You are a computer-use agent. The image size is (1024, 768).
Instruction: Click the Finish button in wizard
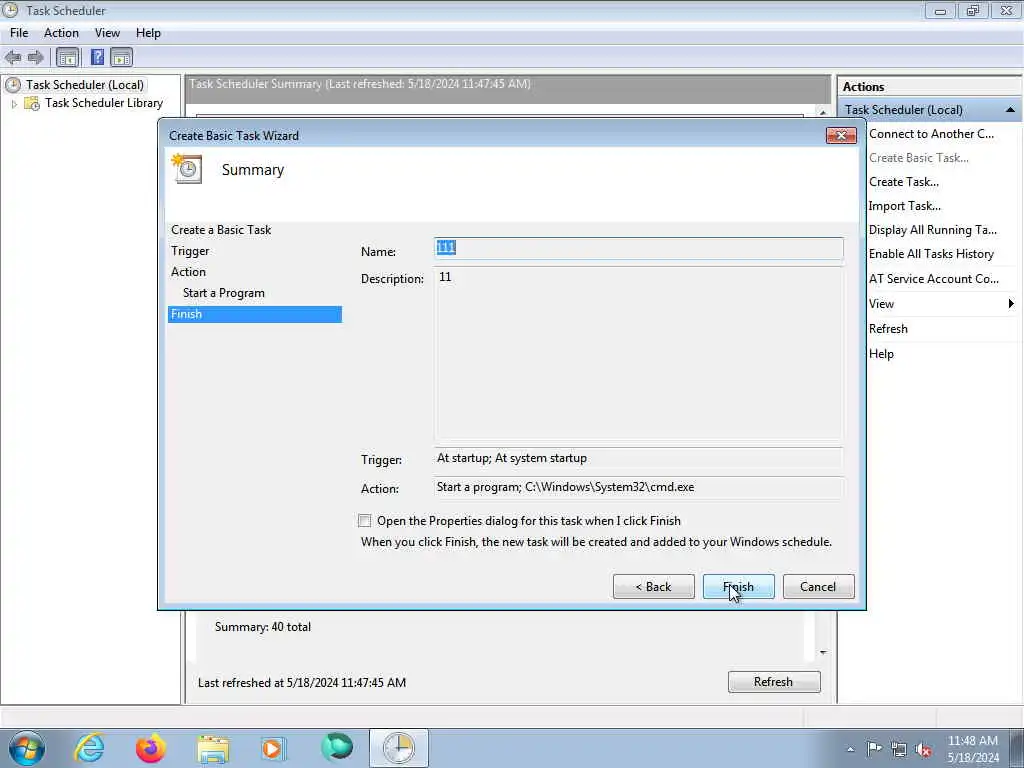click(x=739, y=586)
